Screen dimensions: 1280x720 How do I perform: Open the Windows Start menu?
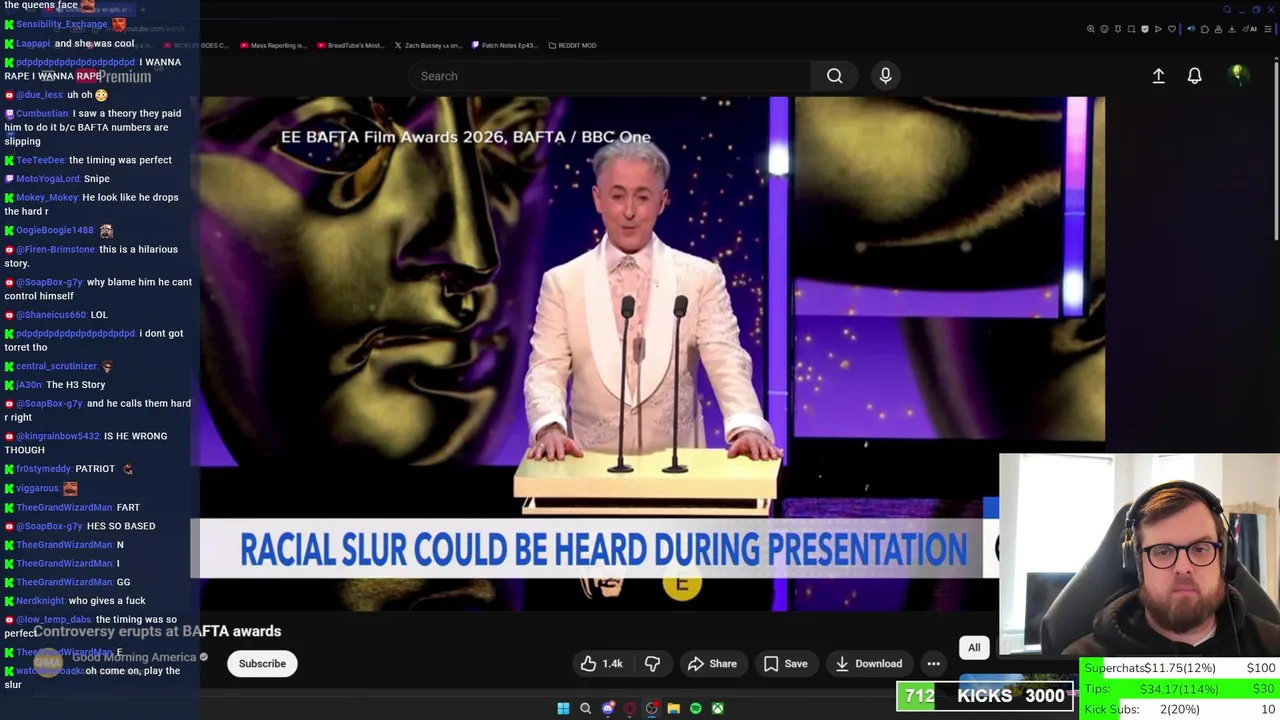563,708
